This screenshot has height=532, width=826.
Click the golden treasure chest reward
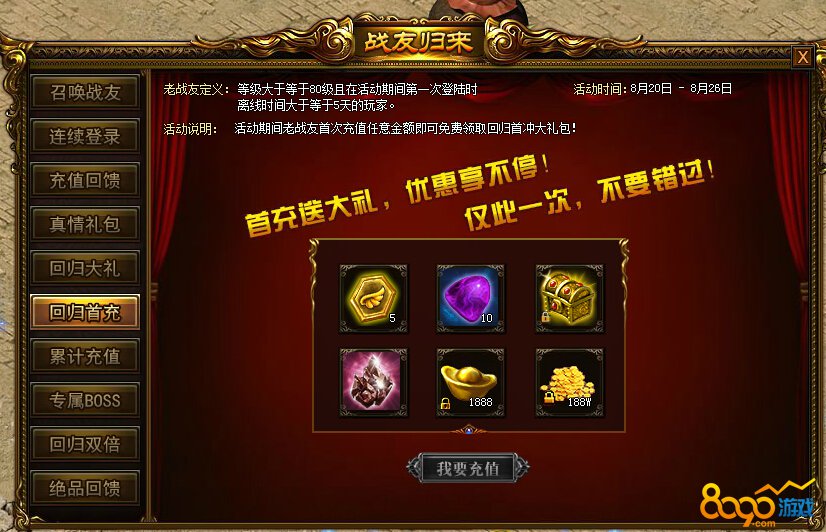(569, 299)
